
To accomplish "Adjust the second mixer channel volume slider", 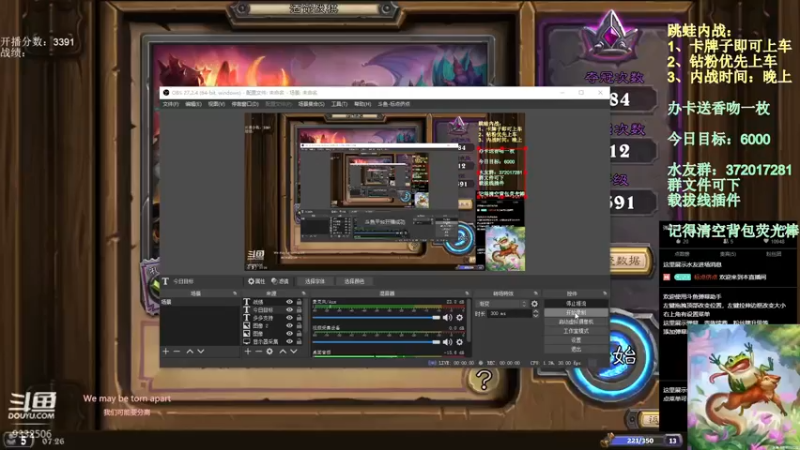I will 376,342.
